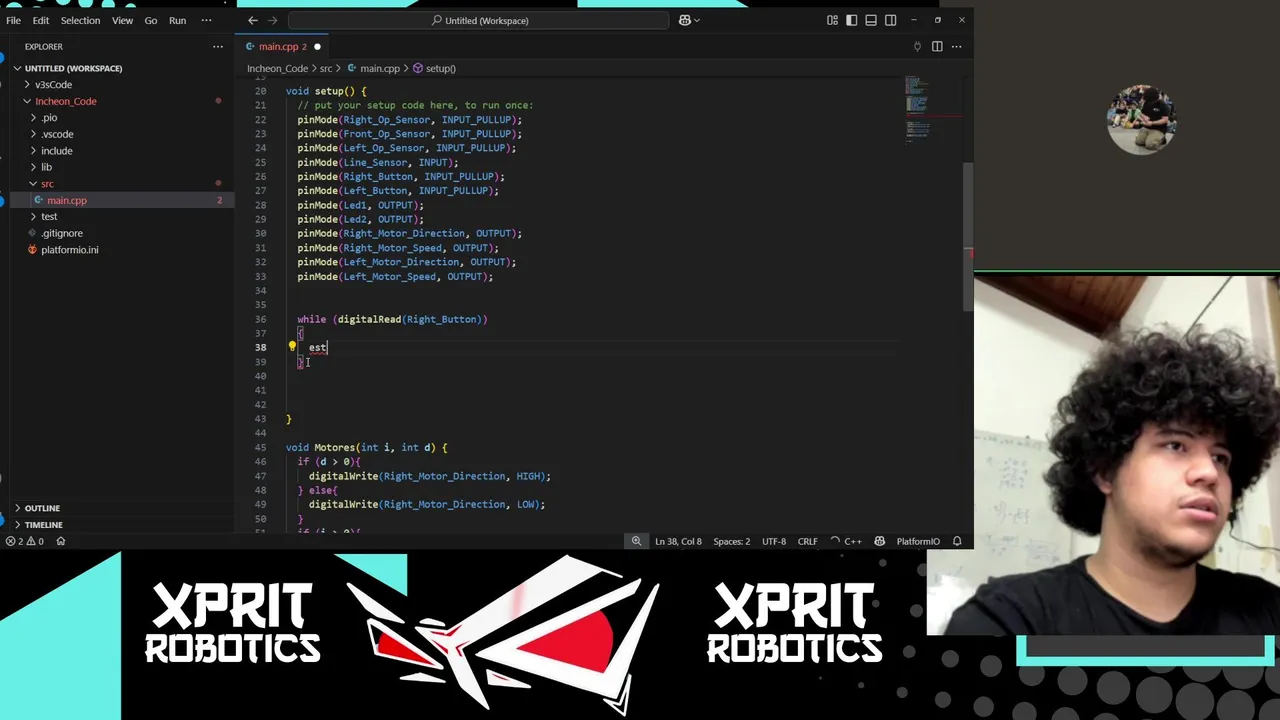Click the minimap code overview
The width and height of the screenshot is (1280, 720).
pyautogui.click(x=918, y=110)
